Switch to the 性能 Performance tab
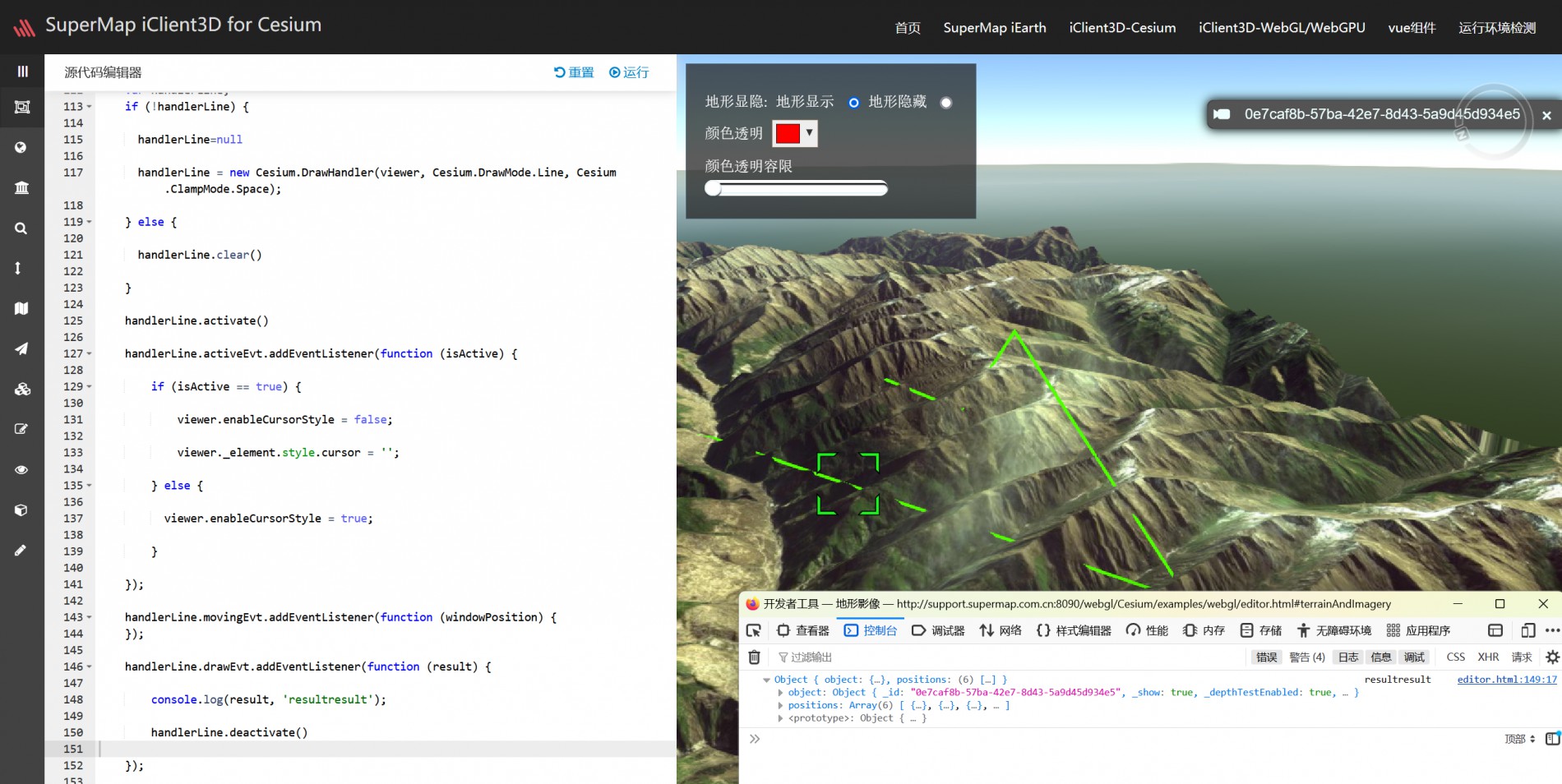 pos(1147,630)
